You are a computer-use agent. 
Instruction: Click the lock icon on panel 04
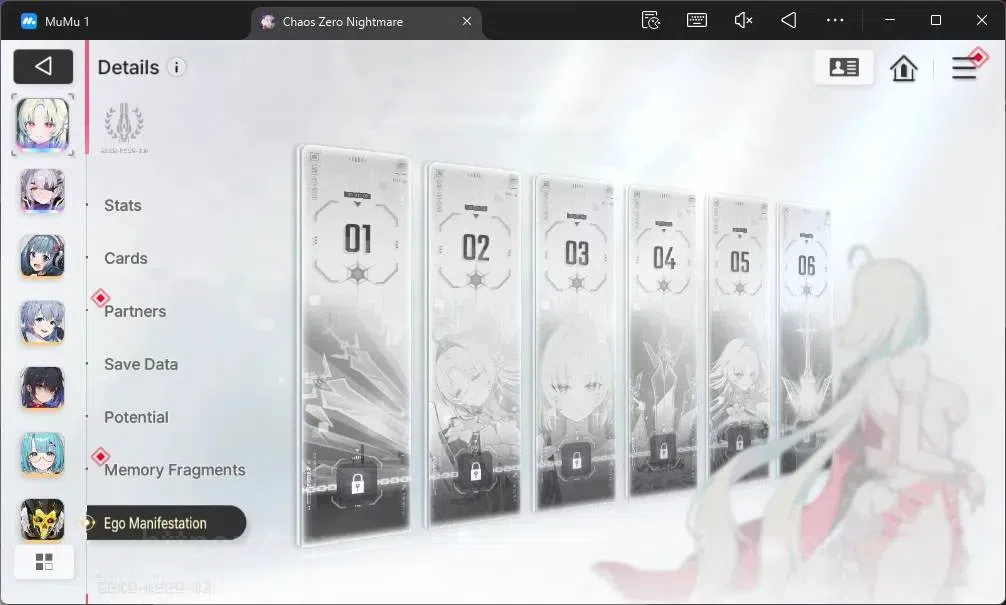[x=663, y=449]
